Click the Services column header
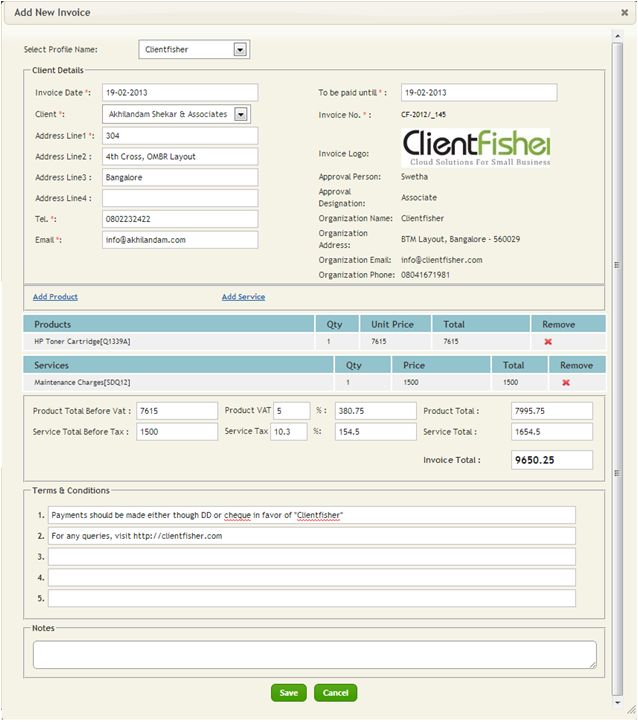 point(178,365)
